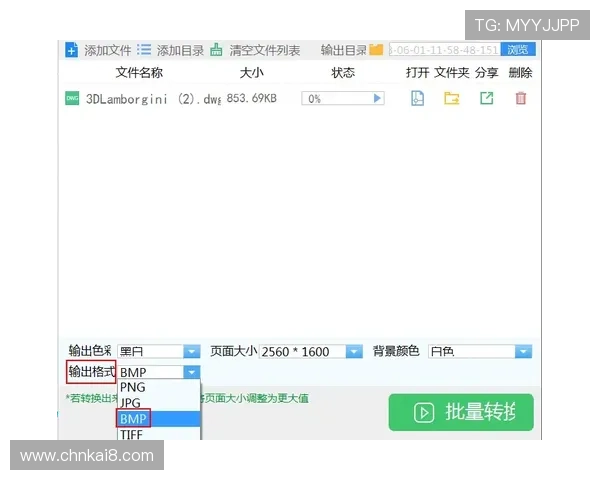Collapse the 输出格式 dropdown arrow
The width and height of the screenshot is (600, 480).
pyautogui.click(x=192, y=372)
